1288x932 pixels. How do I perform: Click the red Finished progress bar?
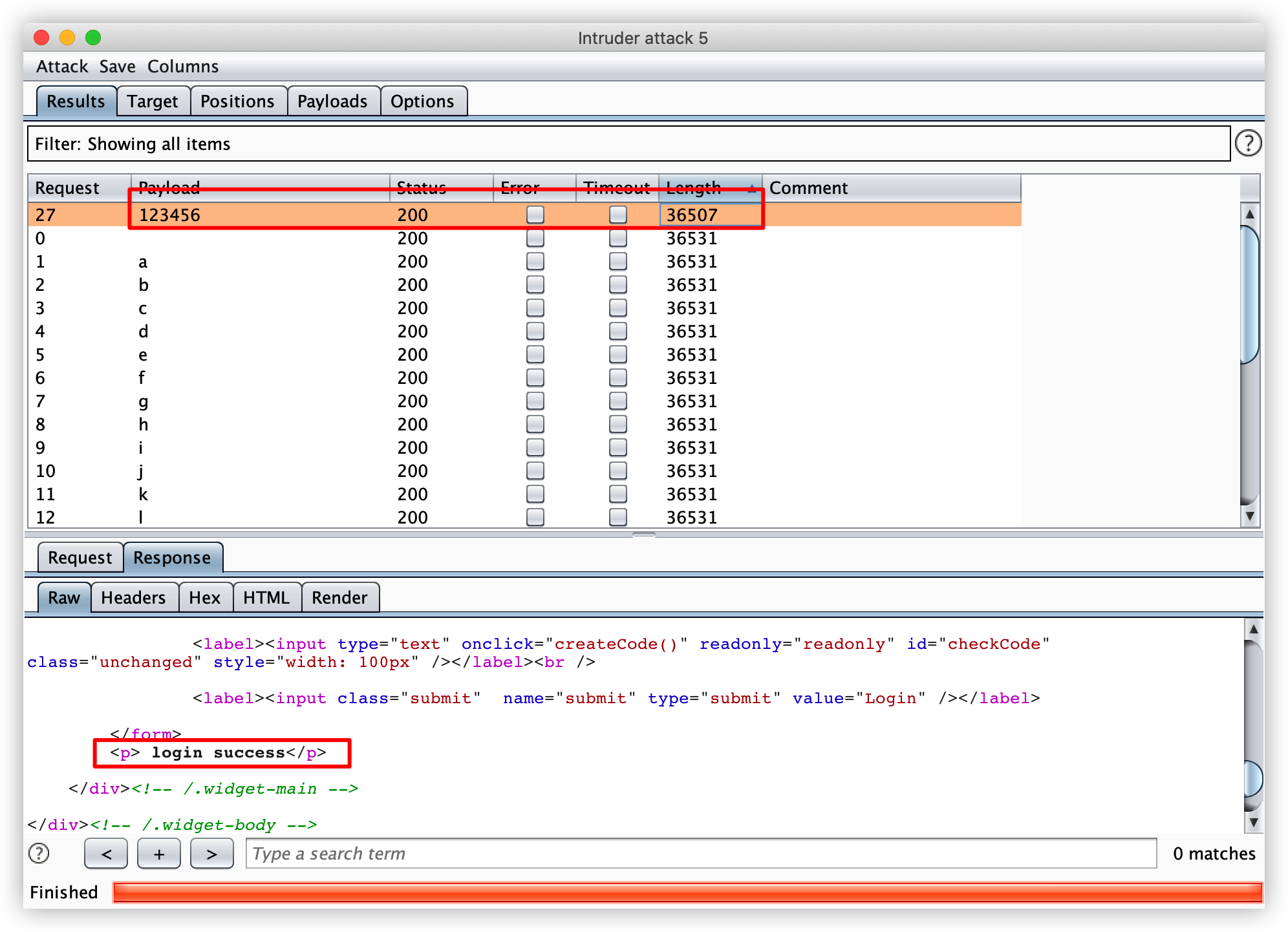click(x=687, y=892)
